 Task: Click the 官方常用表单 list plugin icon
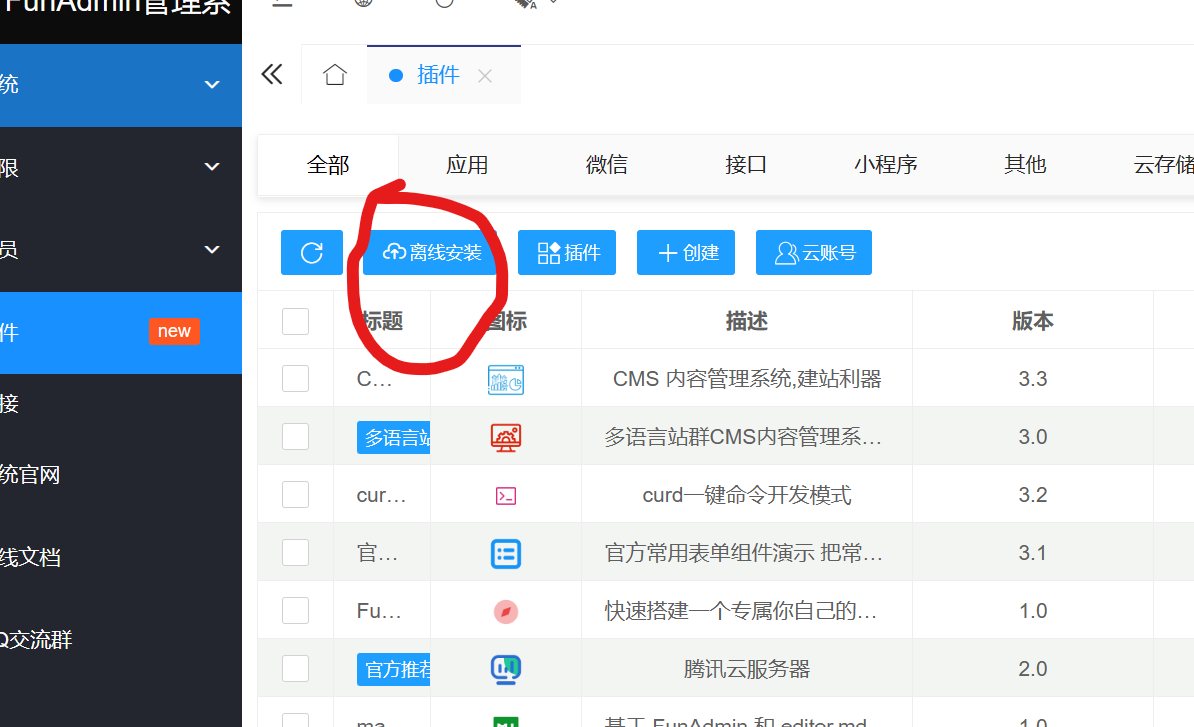(505, 553)
